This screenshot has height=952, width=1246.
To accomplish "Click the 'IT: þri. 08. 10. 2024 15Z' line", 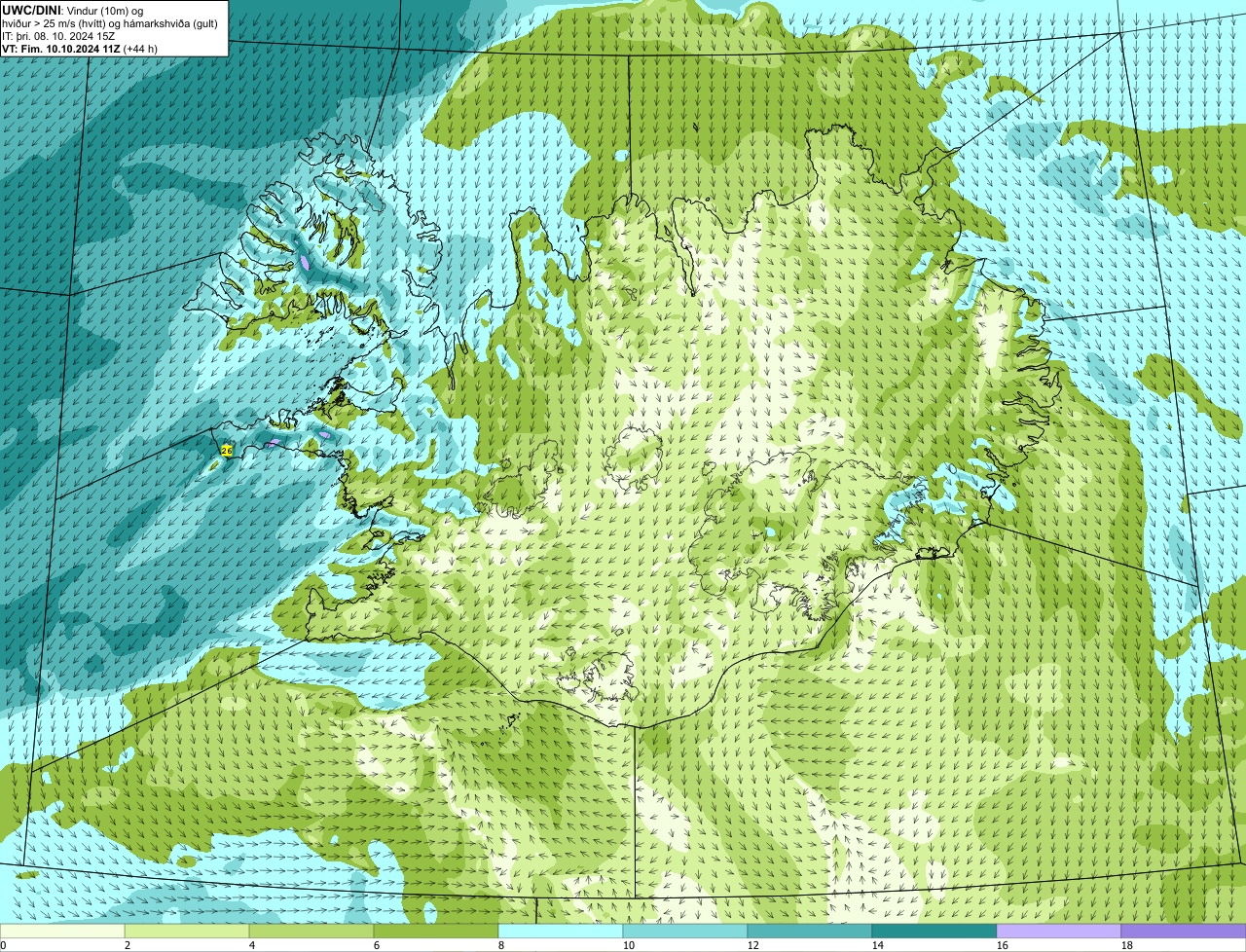I will point(58,35).
